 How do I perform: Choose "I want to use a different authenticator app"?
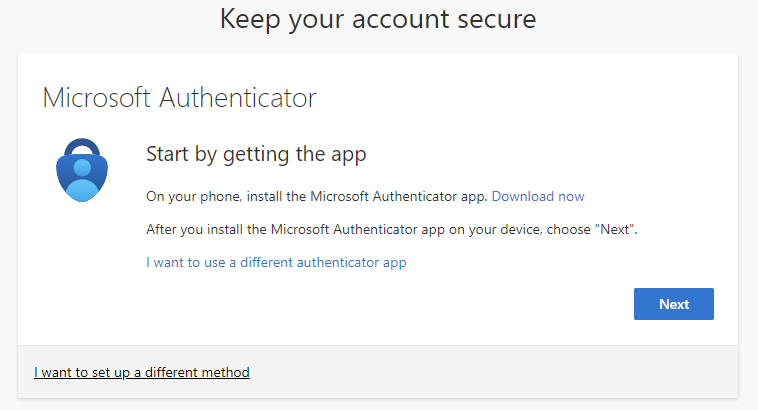(276, 263)
